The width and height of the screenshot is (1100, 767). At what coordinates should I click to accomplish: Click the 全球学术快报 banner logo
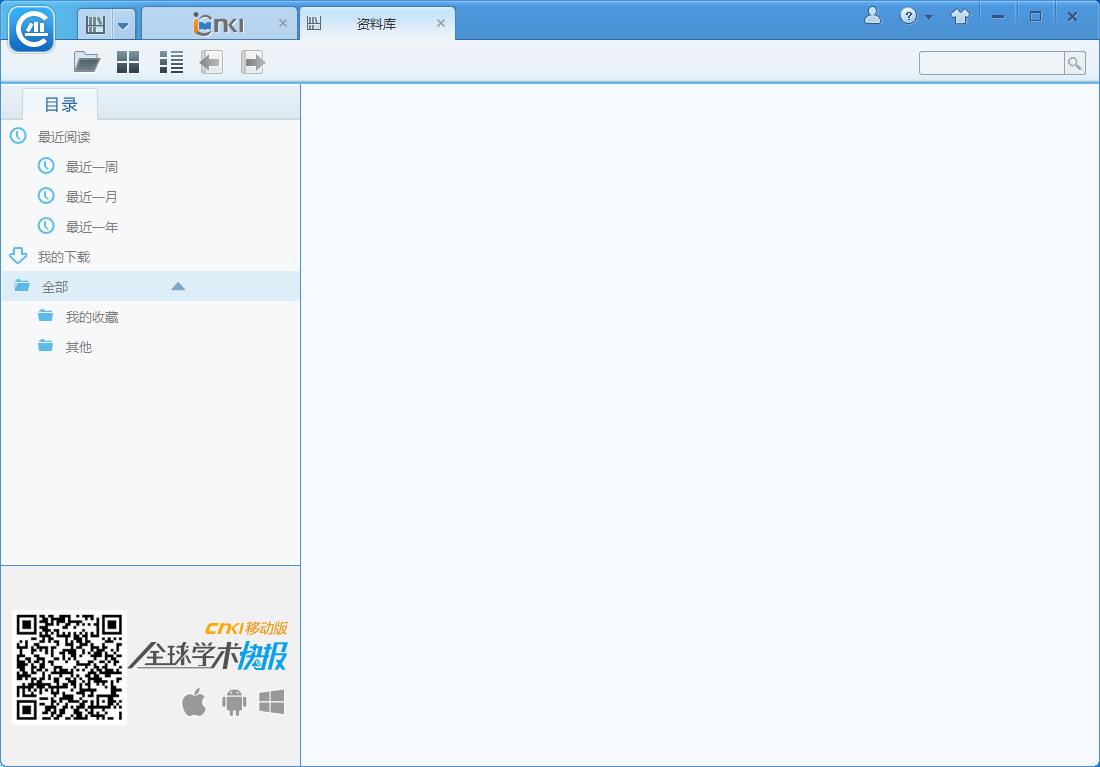(x=208, y=655)
